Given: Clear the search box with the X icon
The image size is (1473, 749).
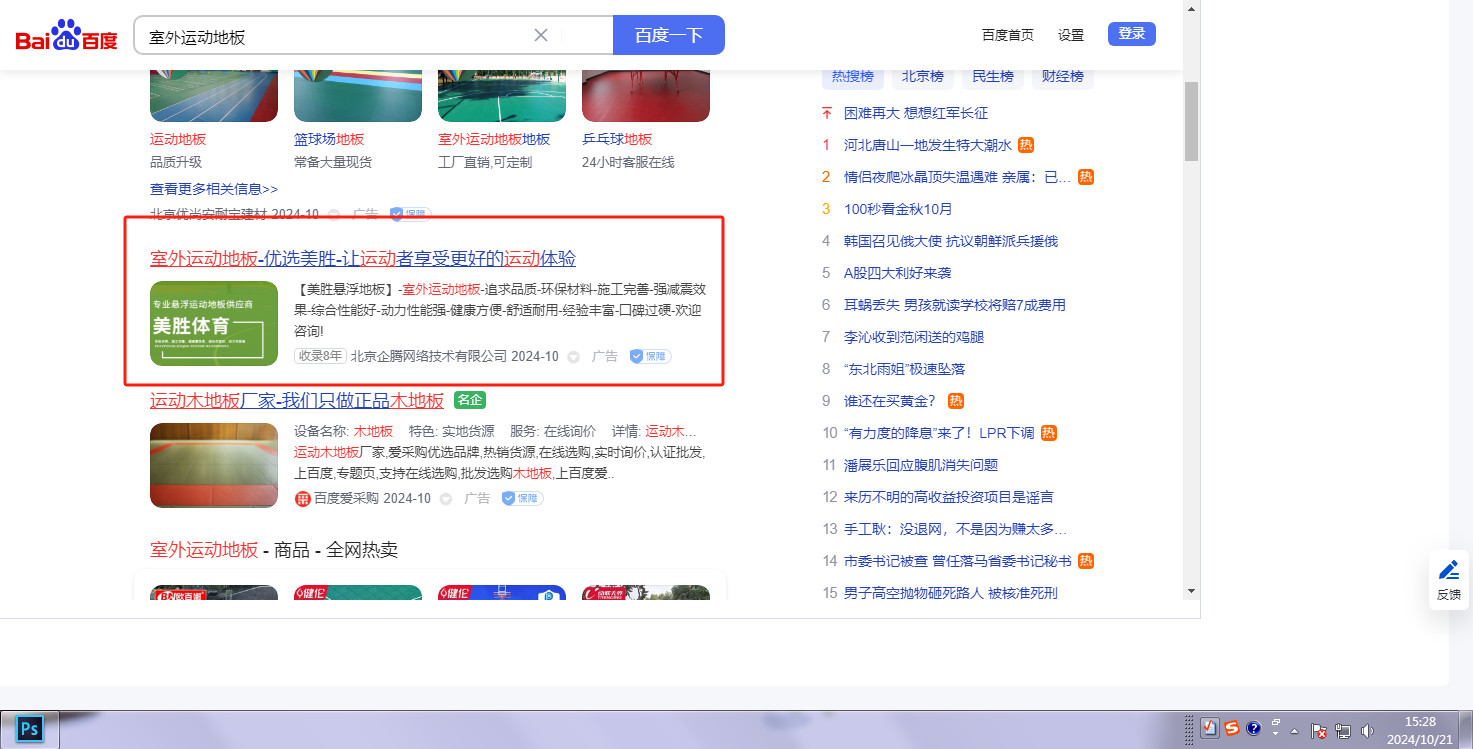Looking at the screenshot, I should (x=541, y=35).
